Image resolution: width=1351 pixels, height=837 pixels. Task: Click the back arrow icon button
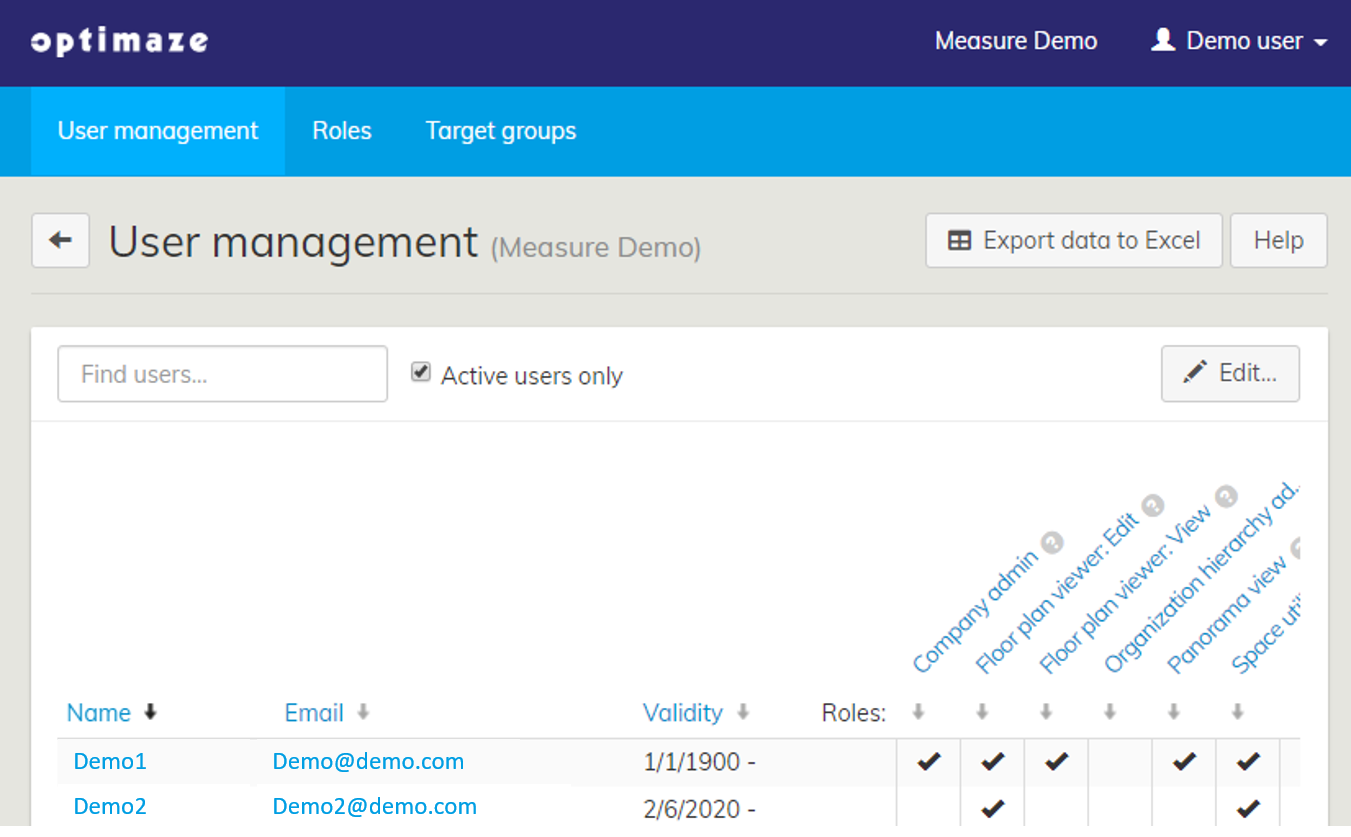pos(61,241)
